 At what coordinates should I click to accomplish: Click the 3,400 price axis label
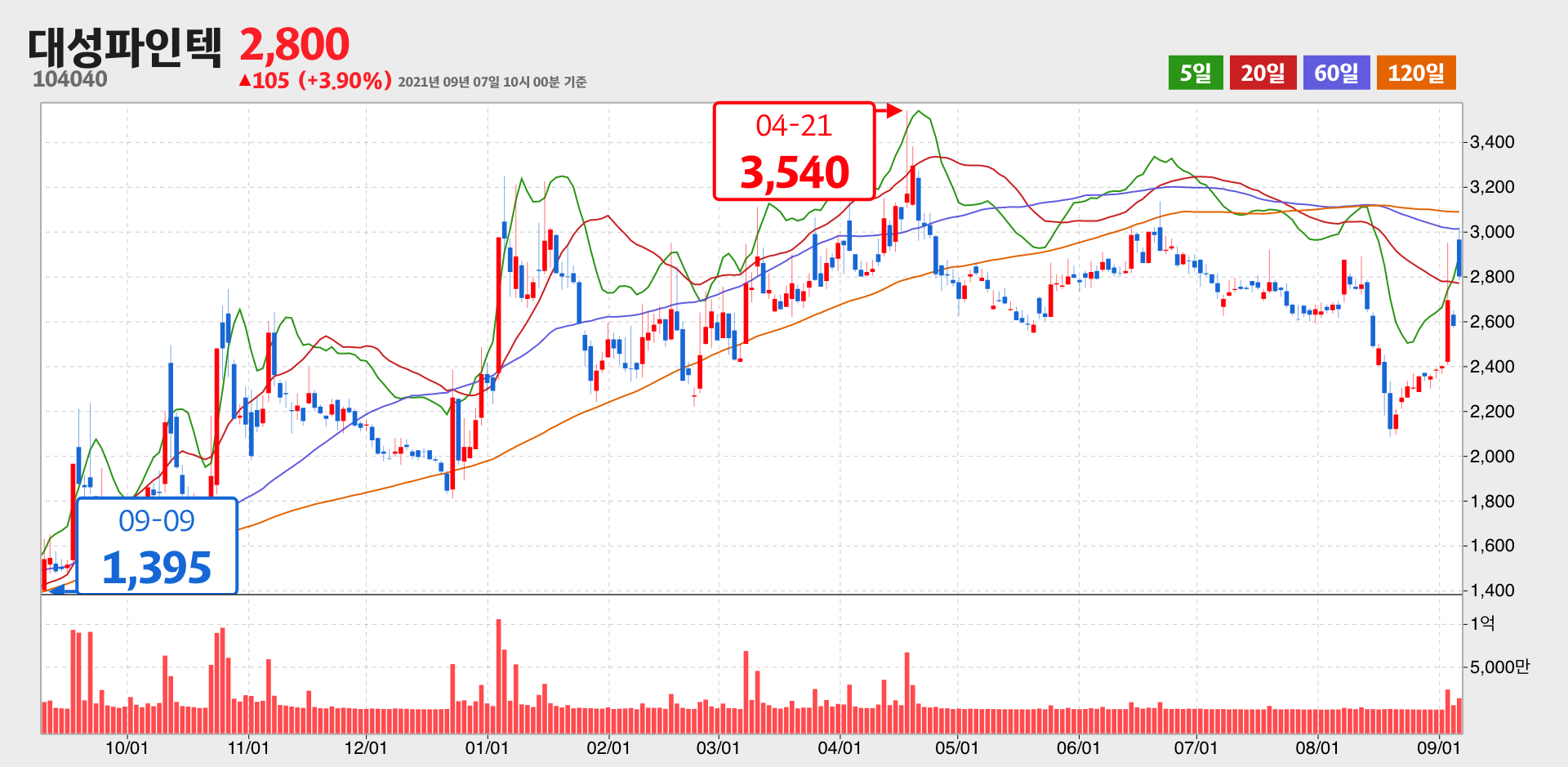click(x=1492, y=142)
